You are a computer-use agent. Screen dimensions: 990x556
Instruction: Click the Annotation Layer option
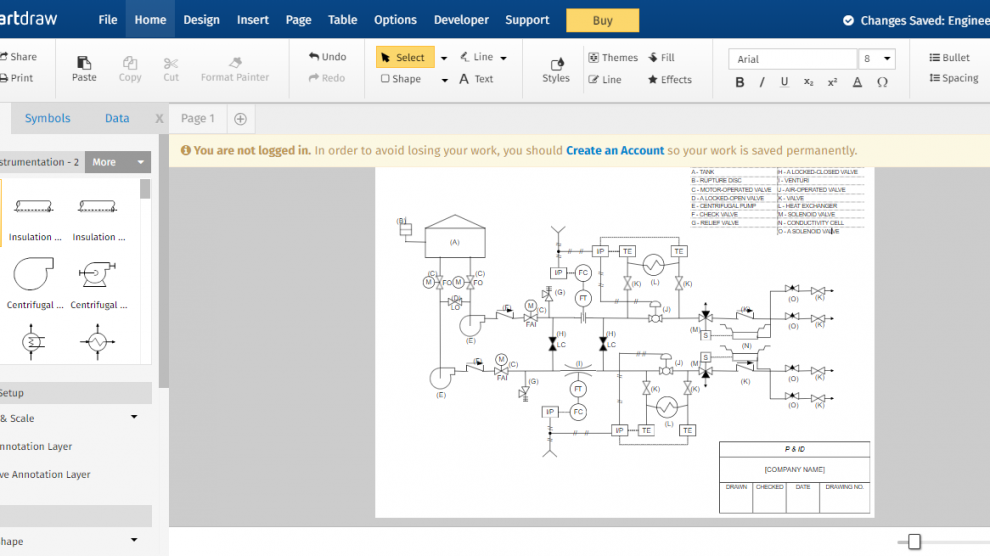point(36,446)
